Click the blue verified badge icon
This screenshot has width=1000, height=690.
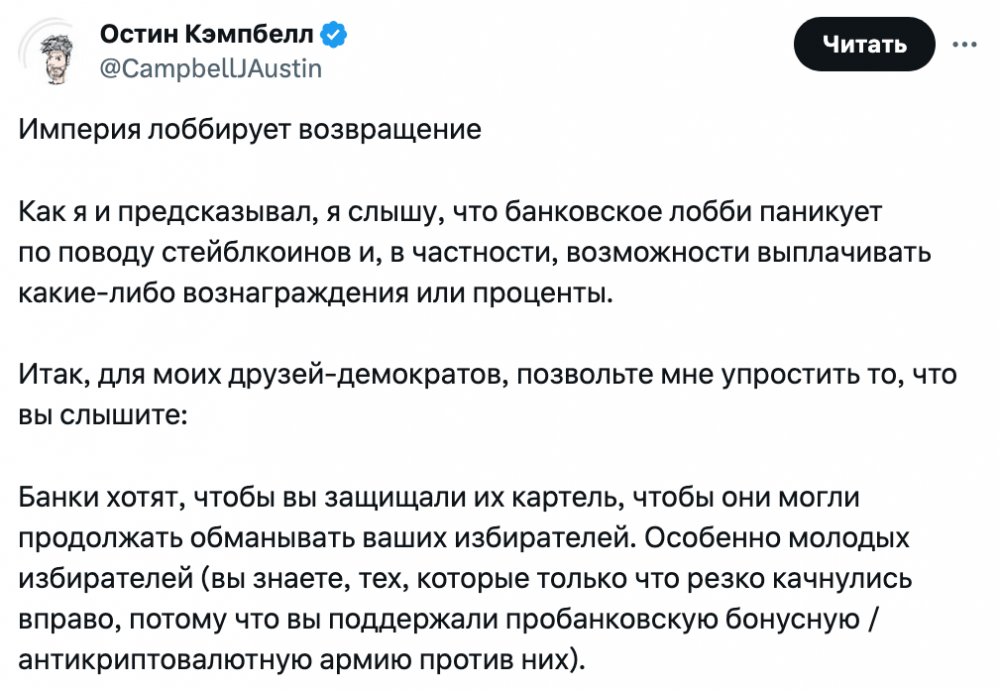click(333, 34)
